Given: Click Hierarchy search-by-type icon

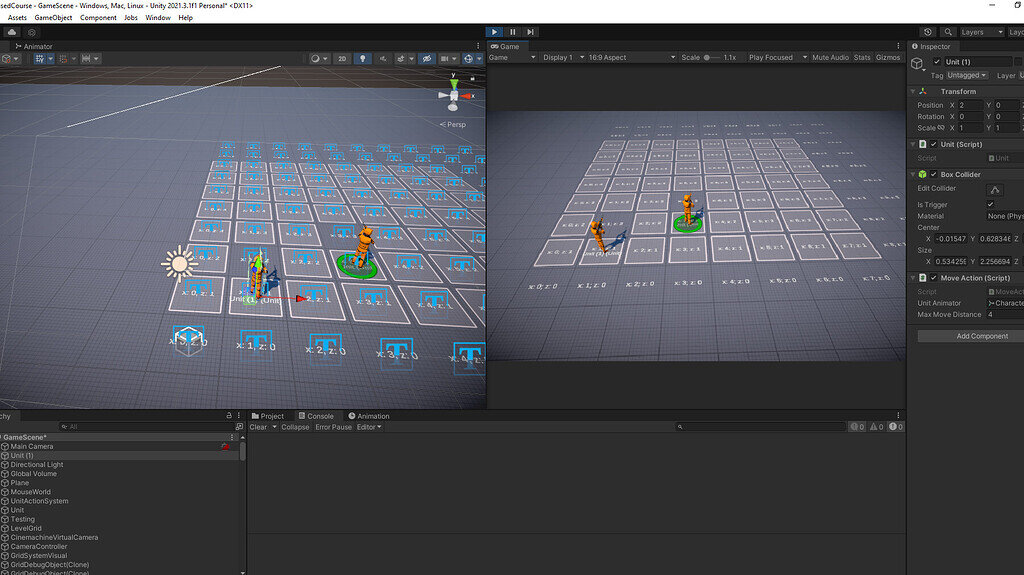Looking at the screenshot, I should coord(239,427).
